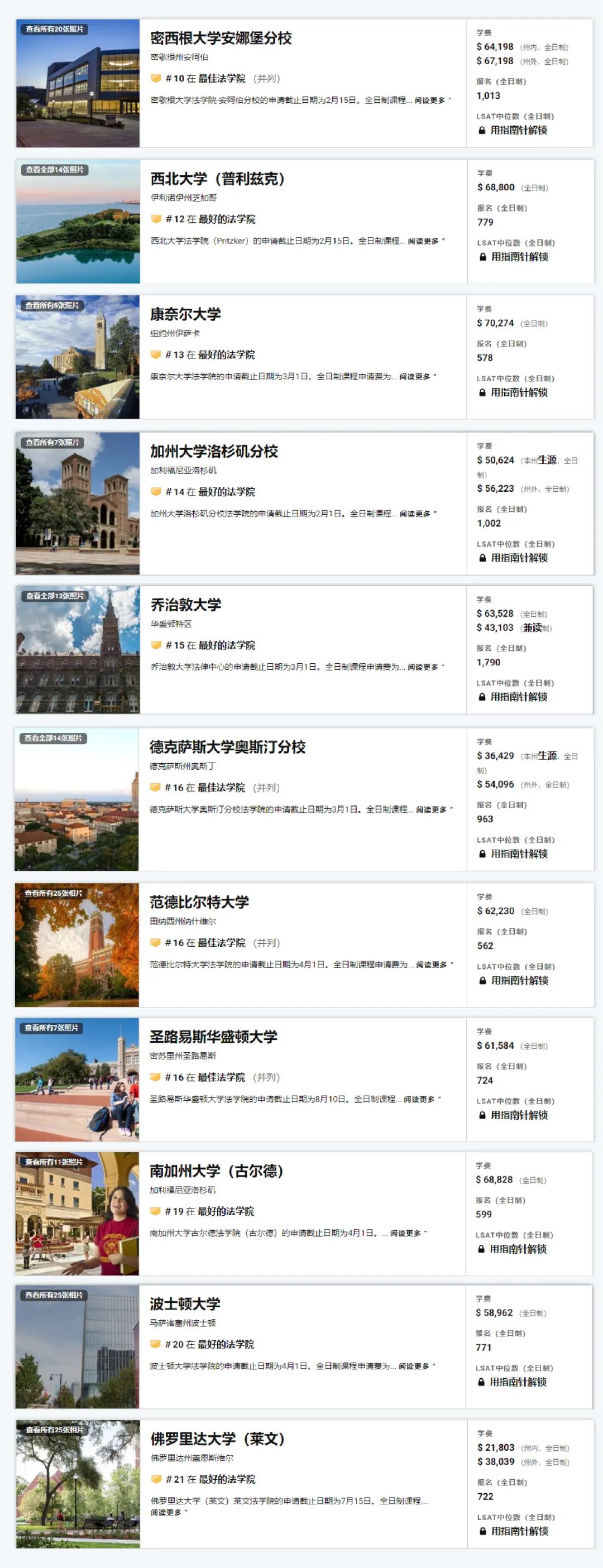Click ranking badge icon beside #12 最好的法学院
The image size is (603, 1568).
pos(156,219)
